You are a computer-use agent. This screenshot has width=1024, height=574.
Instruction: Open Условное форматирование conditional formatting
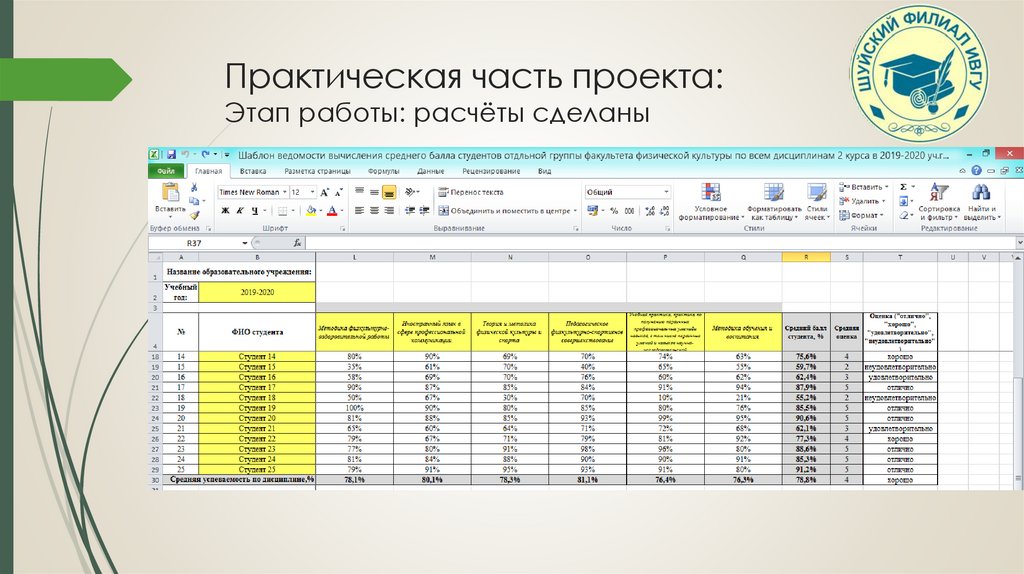click(x=711, y=202)
